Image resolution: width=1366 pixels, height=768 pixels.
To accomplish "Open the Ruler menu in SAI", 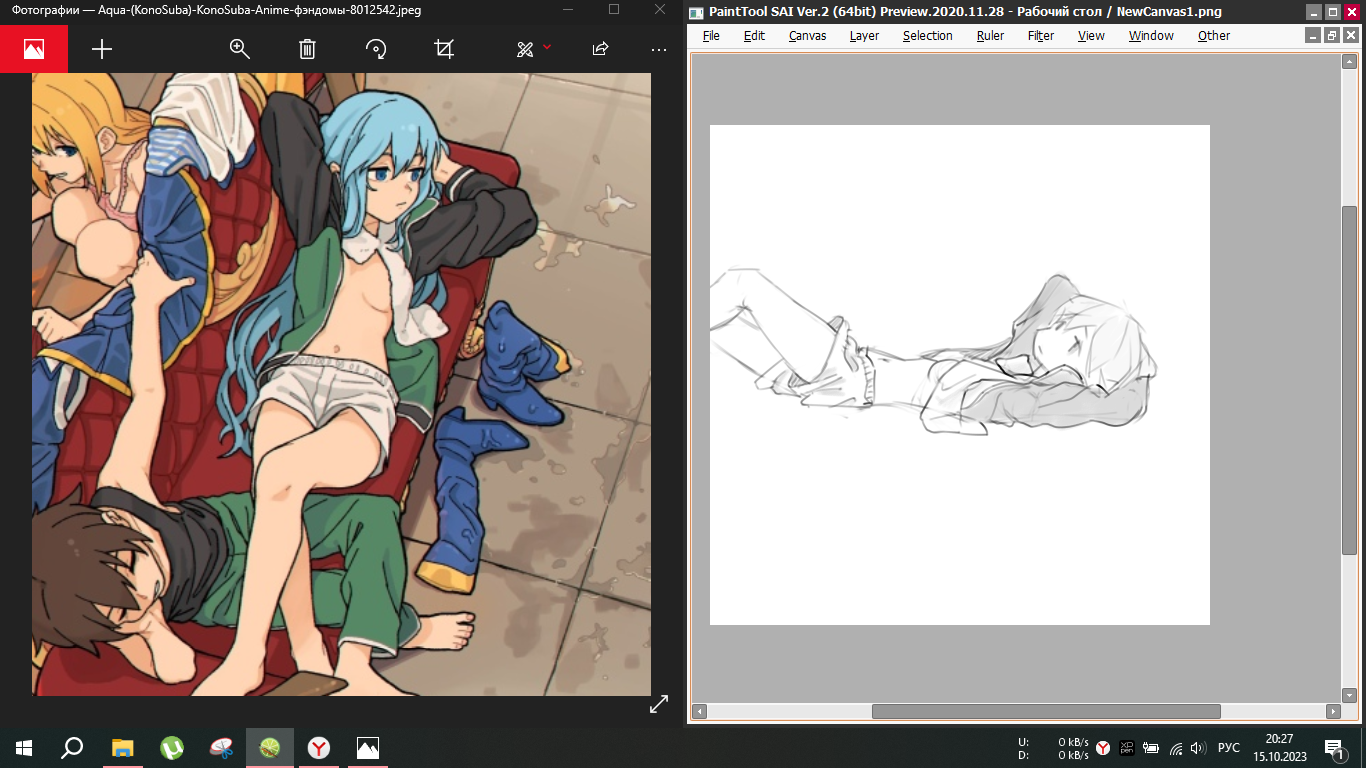I will point(990,35).
